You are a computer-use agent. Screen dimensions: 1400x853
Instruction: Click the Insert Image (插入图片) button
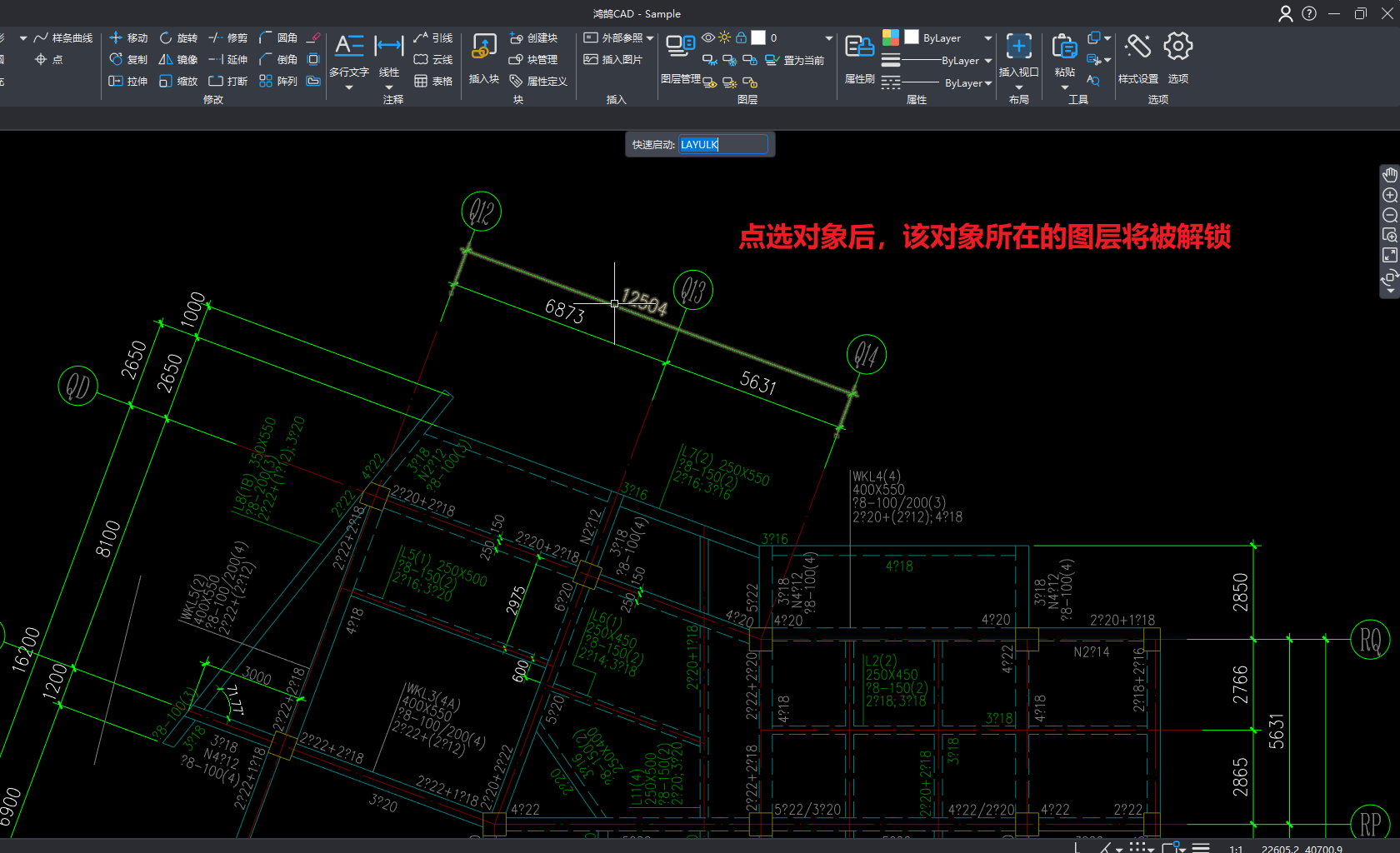pos(613,60)
